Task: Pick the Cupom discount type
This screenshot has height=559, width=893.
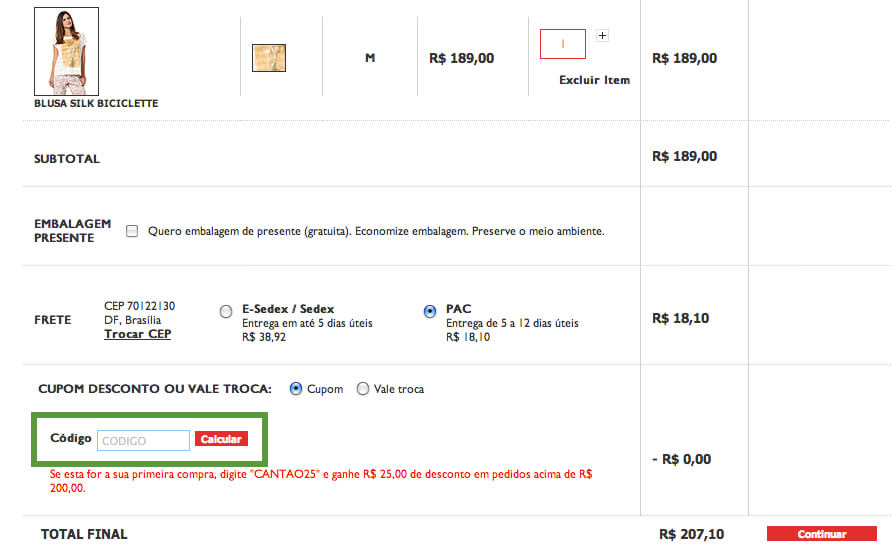Action: point(296,389)
